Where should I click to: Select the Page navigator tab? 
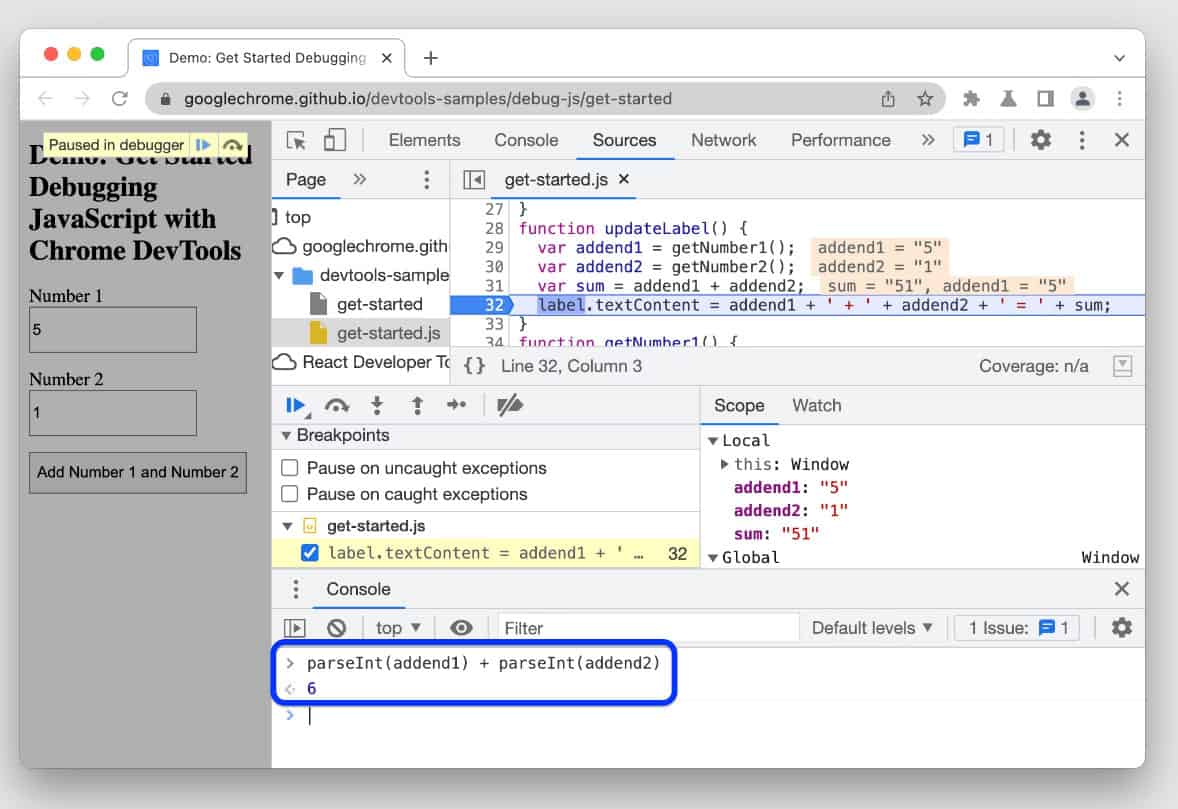pyautogui.click(x=306, y=180)
